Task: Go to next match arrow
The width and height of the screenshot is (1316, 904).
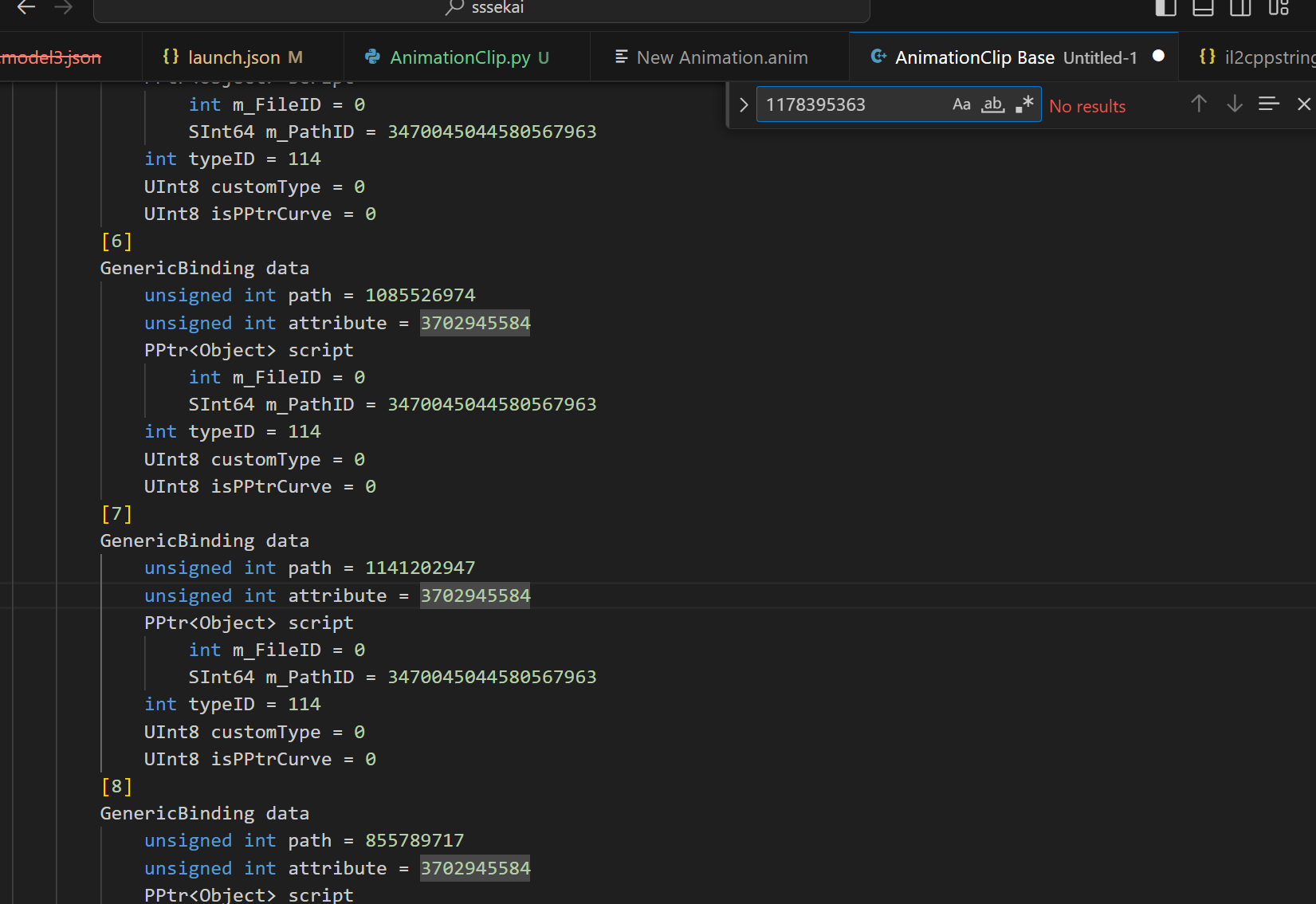Action: (x=1234, y=104)
